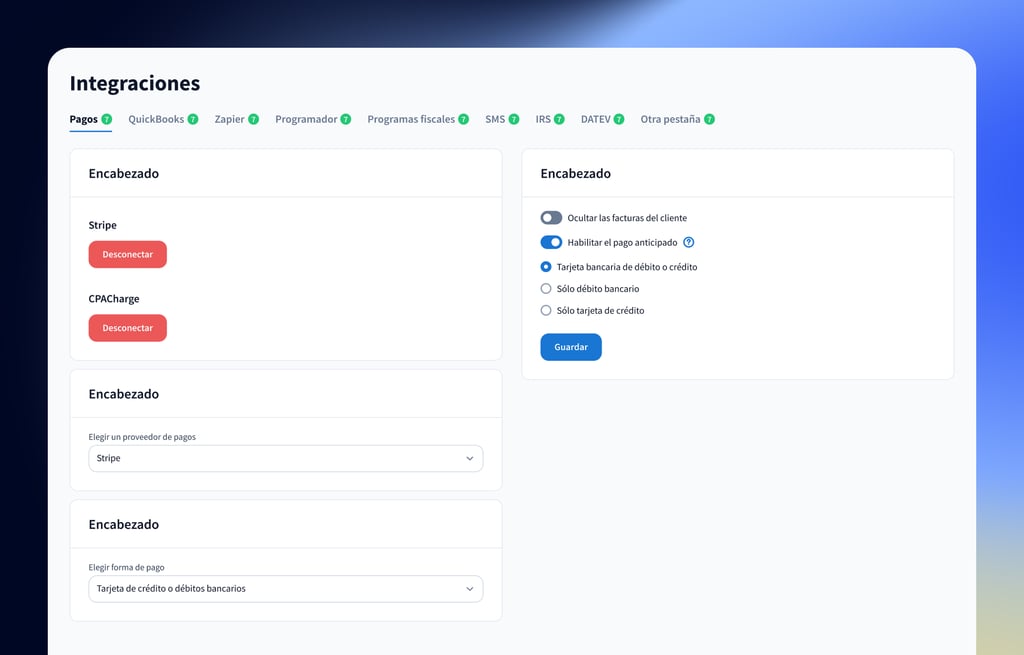Click the green badge beside QuickBooks
Image resolution: width=1024 pixels, height=655 pixels.
pos(193,119)
